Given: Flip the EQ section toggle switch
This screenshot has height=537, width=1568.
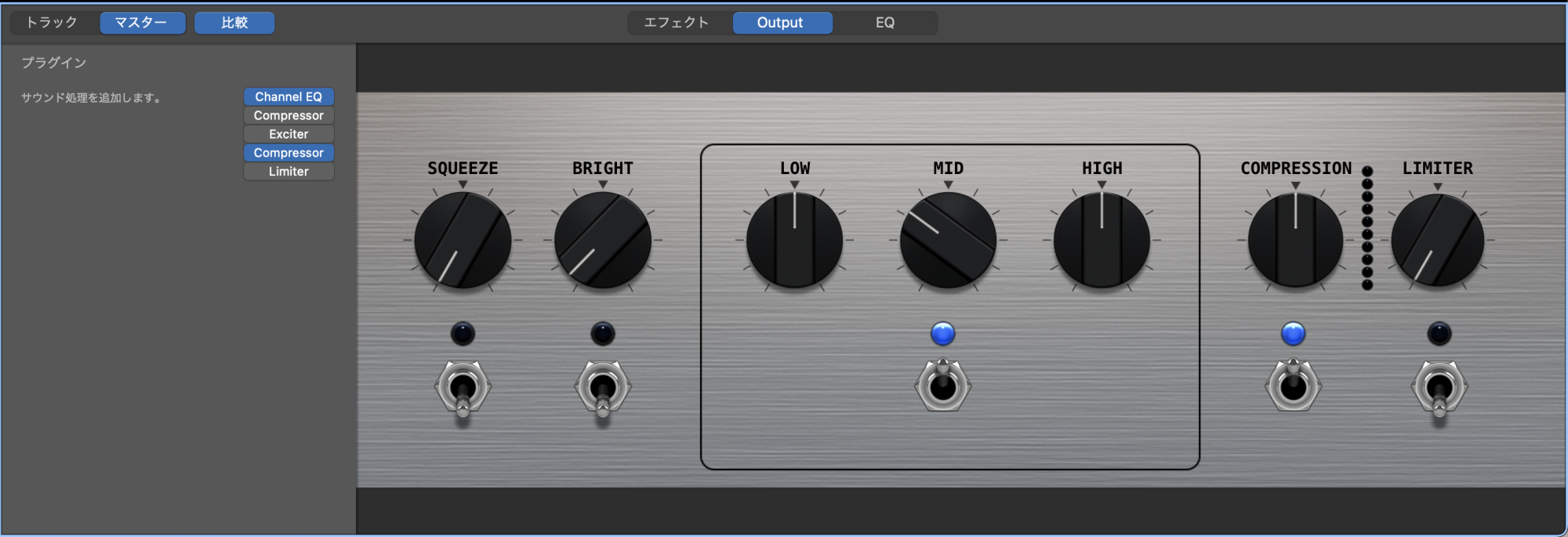Looking at the screenshot, I should coord(943,385).
